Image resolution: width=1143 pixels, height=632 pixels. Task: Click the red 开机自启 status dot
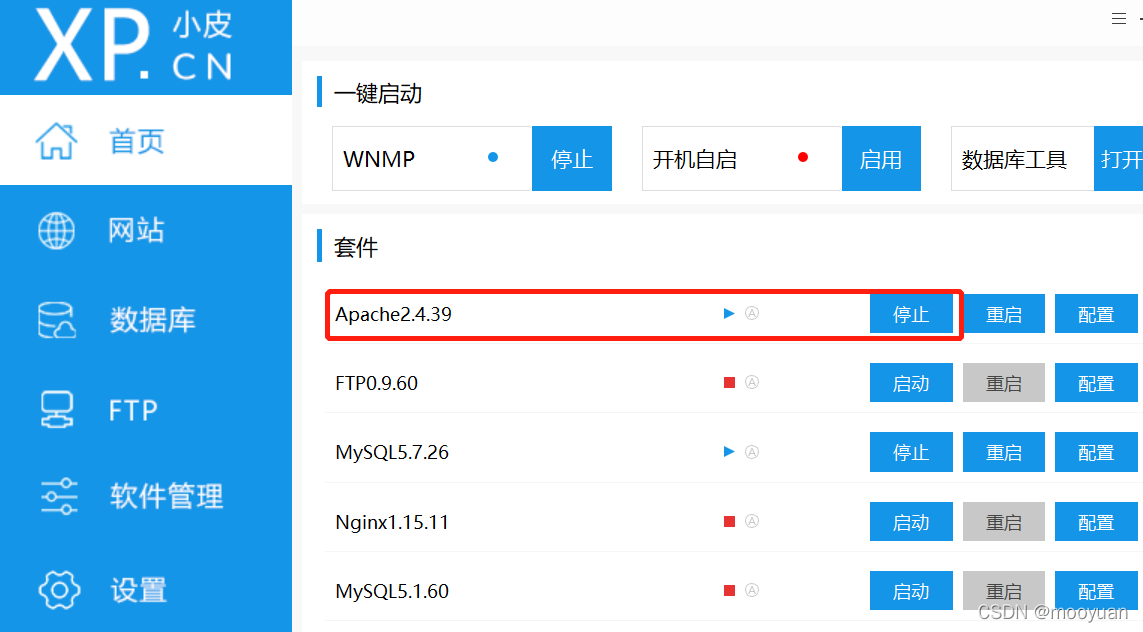pyautogui.click(x=803, y=157)
